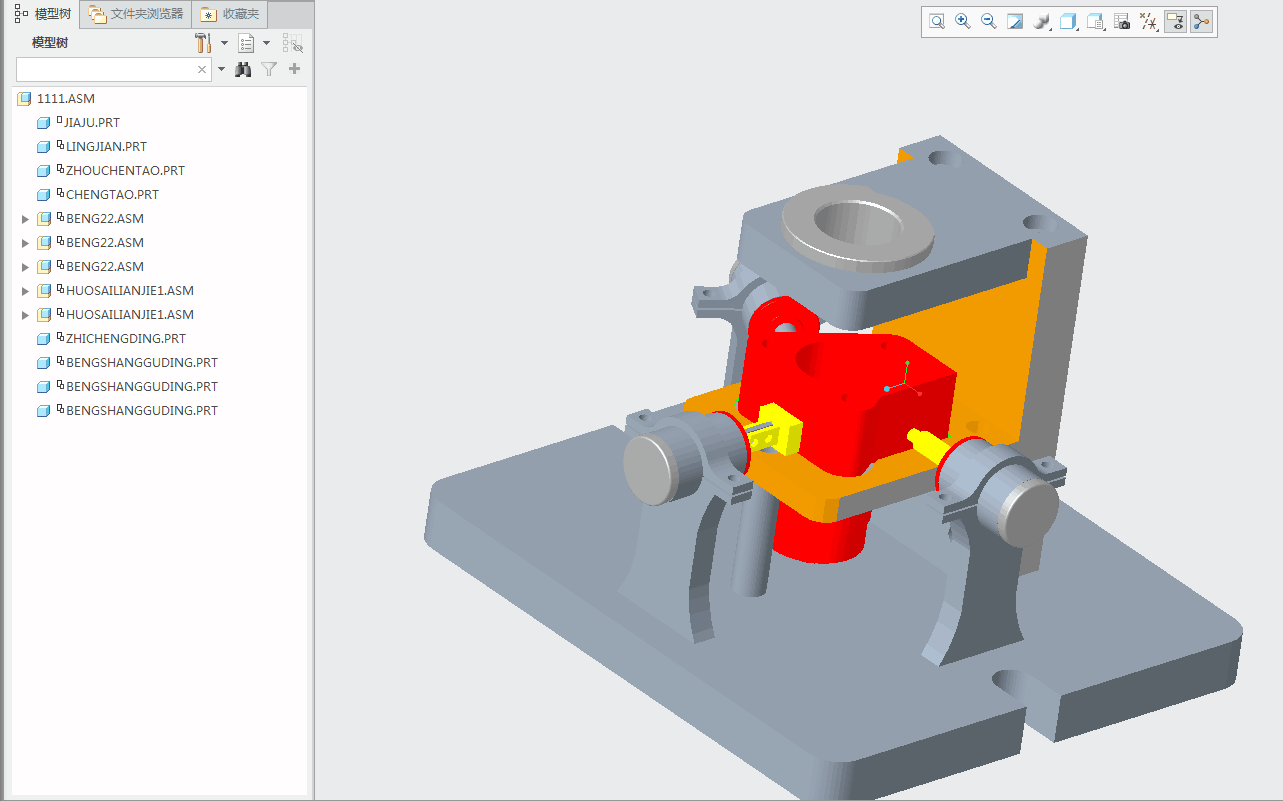Click the hidden-items tree icon with eye

(x=292, y=43)
